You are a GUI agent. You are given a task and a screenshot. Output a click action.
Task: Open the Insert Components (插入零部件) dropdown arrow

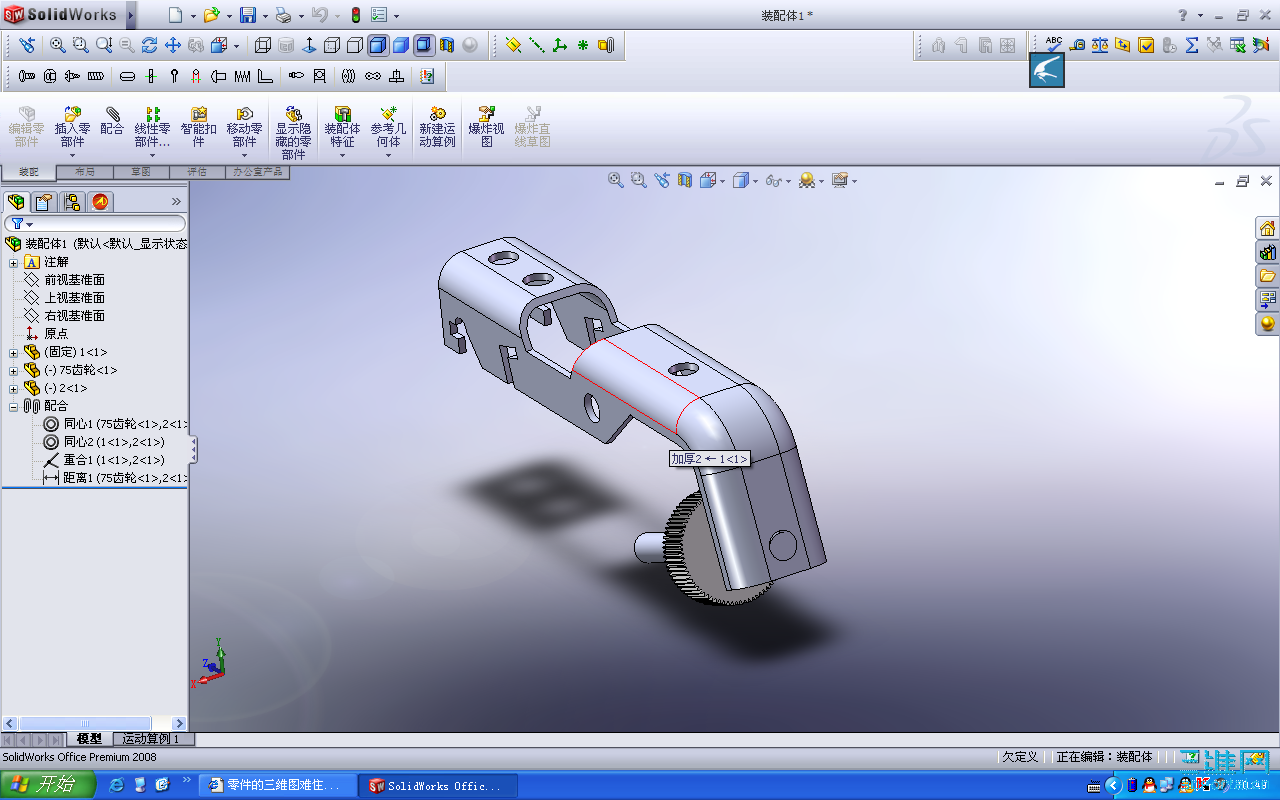(x=72, y=155)
